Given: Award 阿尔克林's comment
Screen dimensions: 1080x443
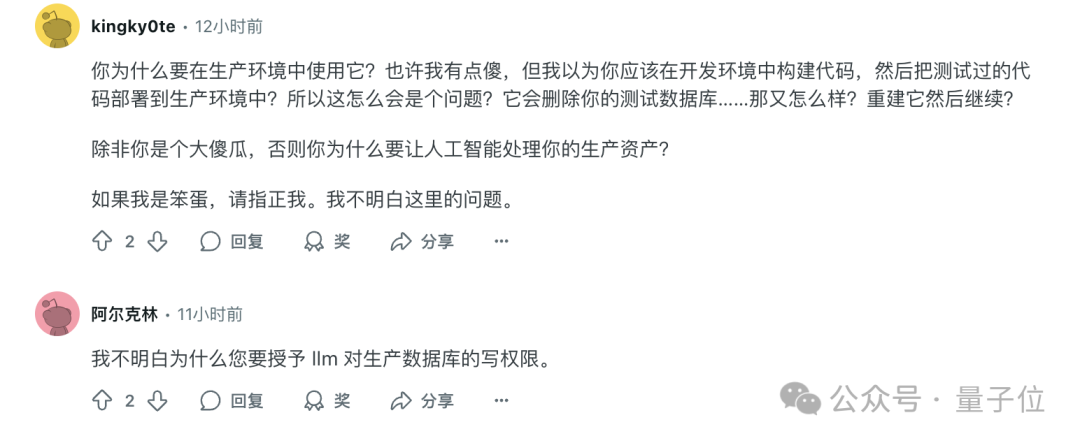Looking at the screenshot, I should coord(327,401).
